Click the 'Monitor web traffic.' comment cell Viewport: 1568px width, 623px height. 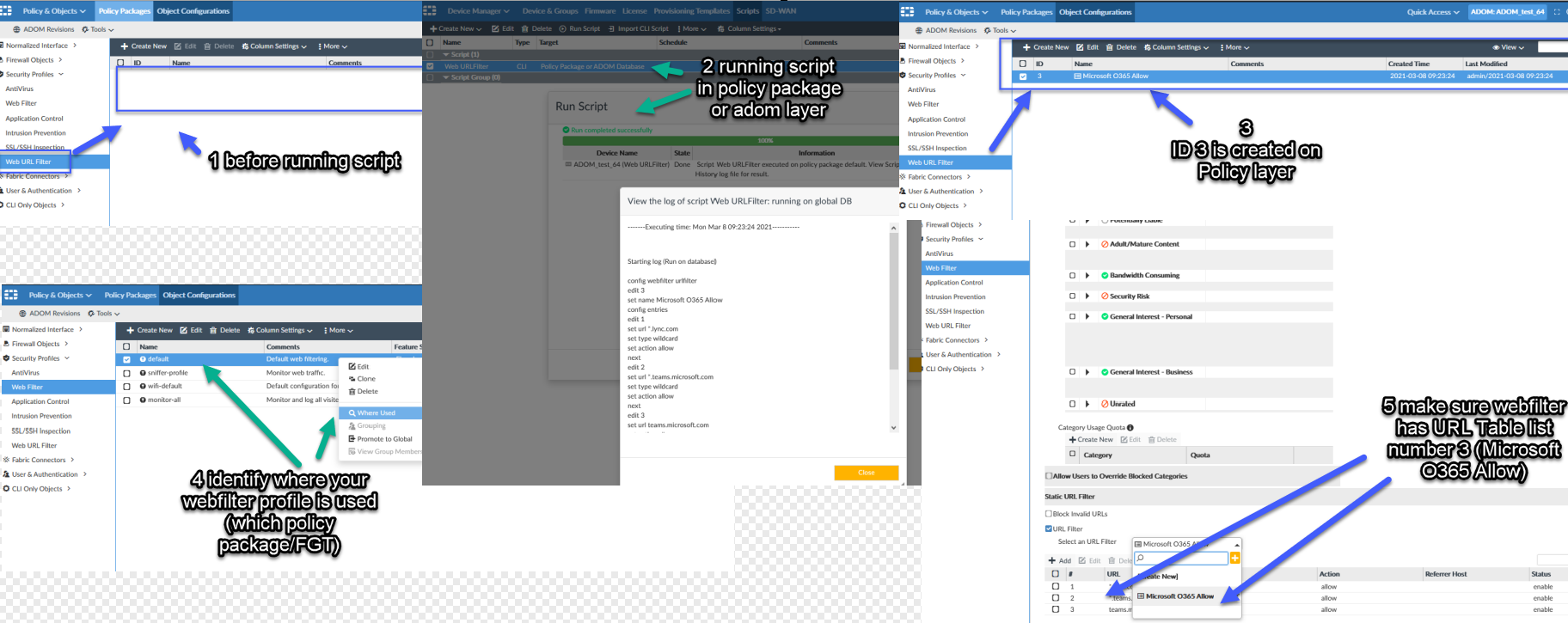pos(296,373)
